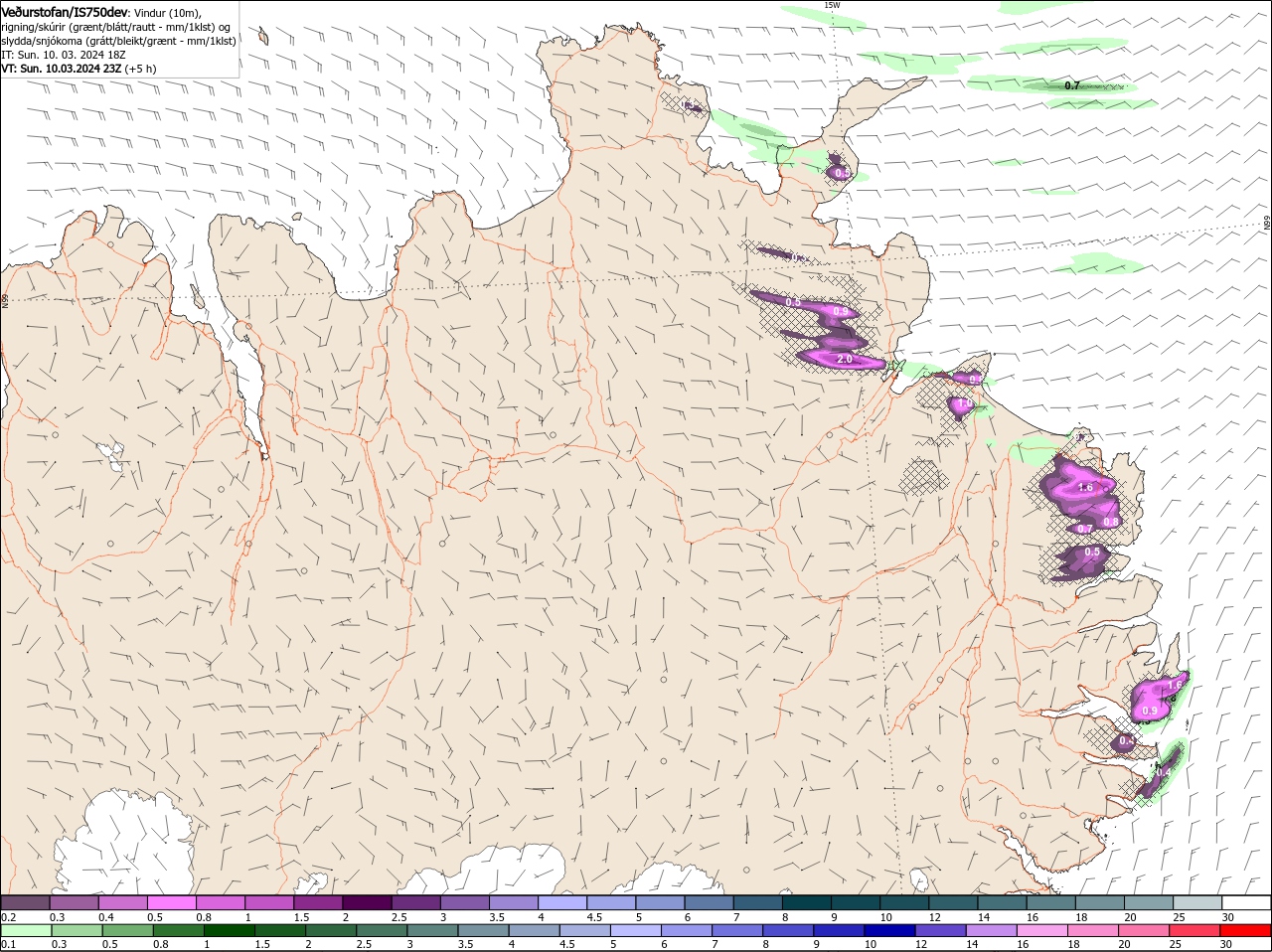Click the 0.8 label under the upper snow scale
1272x952 pixels.
[203, 916]
